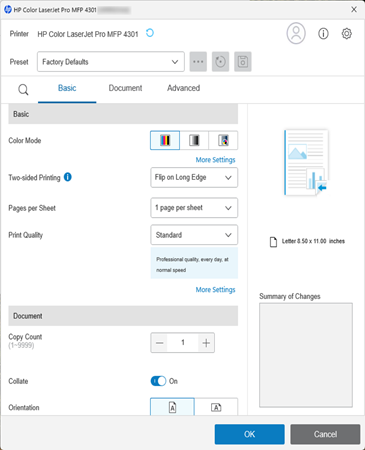The image size is (365, 450).
Task: Click the preset more options ellipsis button
Action: click(x=198, y=62)
